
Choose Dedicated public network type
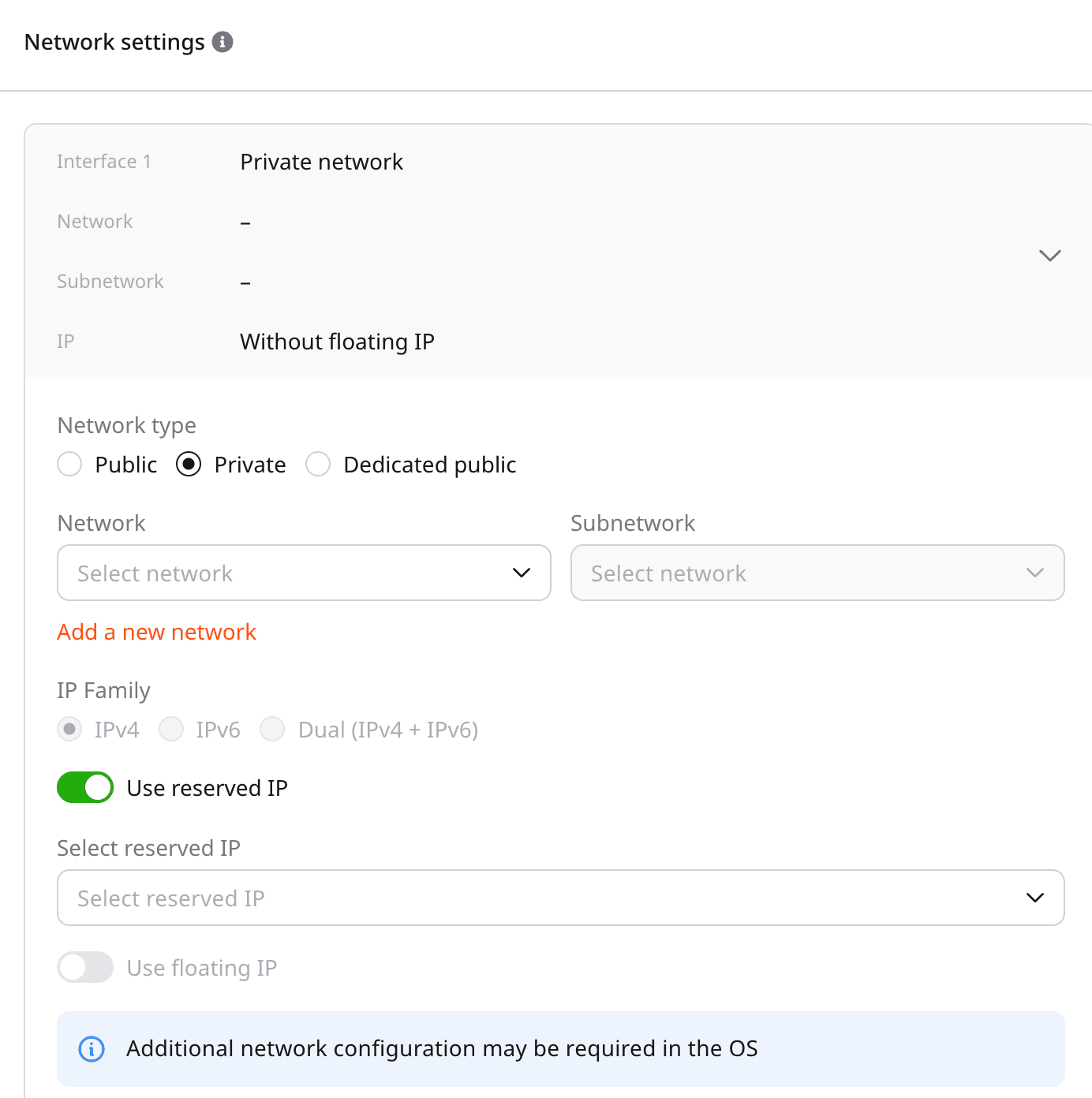point(318,465)
